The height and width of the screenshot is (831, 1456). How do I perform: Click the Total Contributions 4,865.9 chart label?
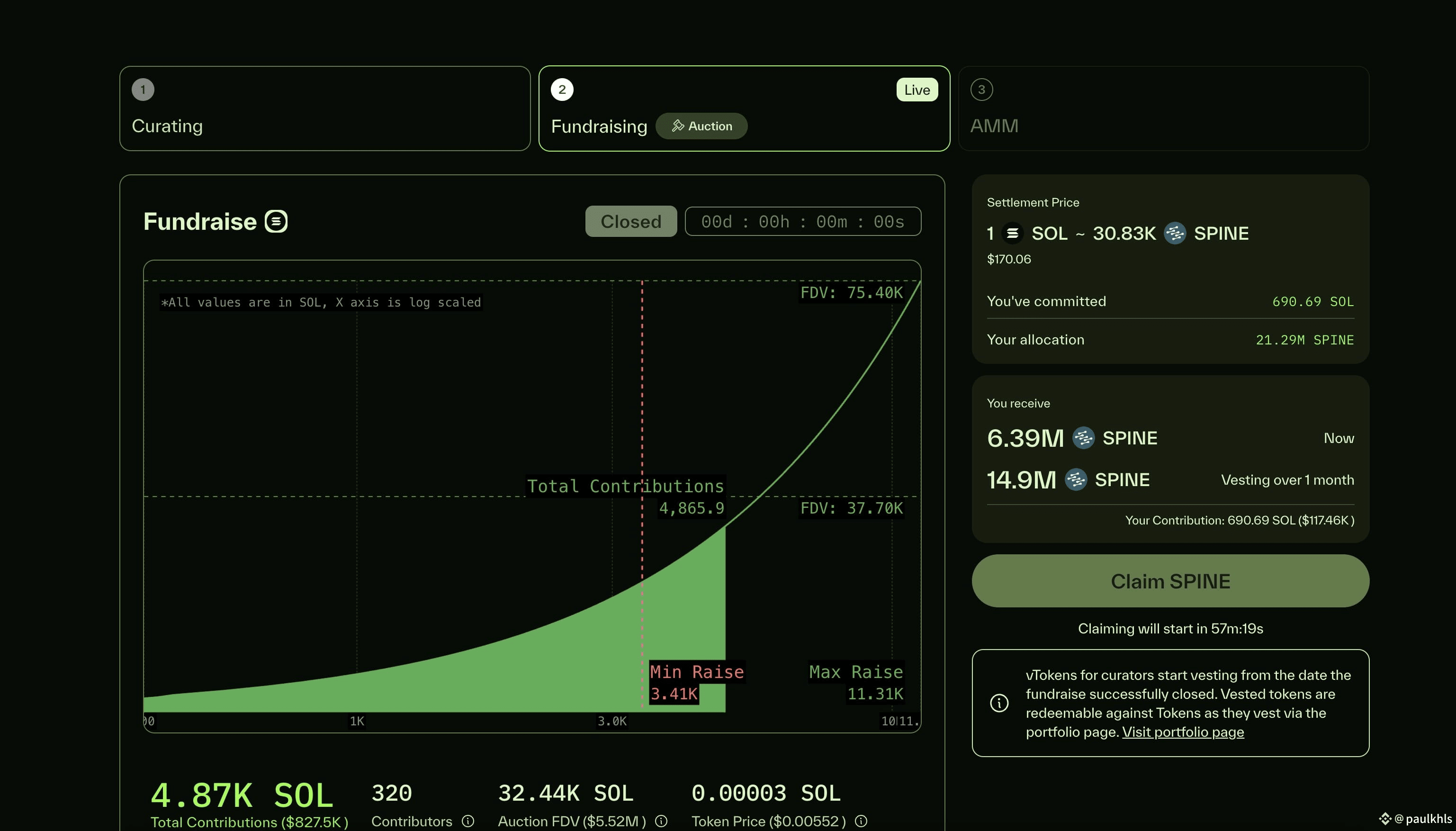pyautogui.click(x=625, y=497)
